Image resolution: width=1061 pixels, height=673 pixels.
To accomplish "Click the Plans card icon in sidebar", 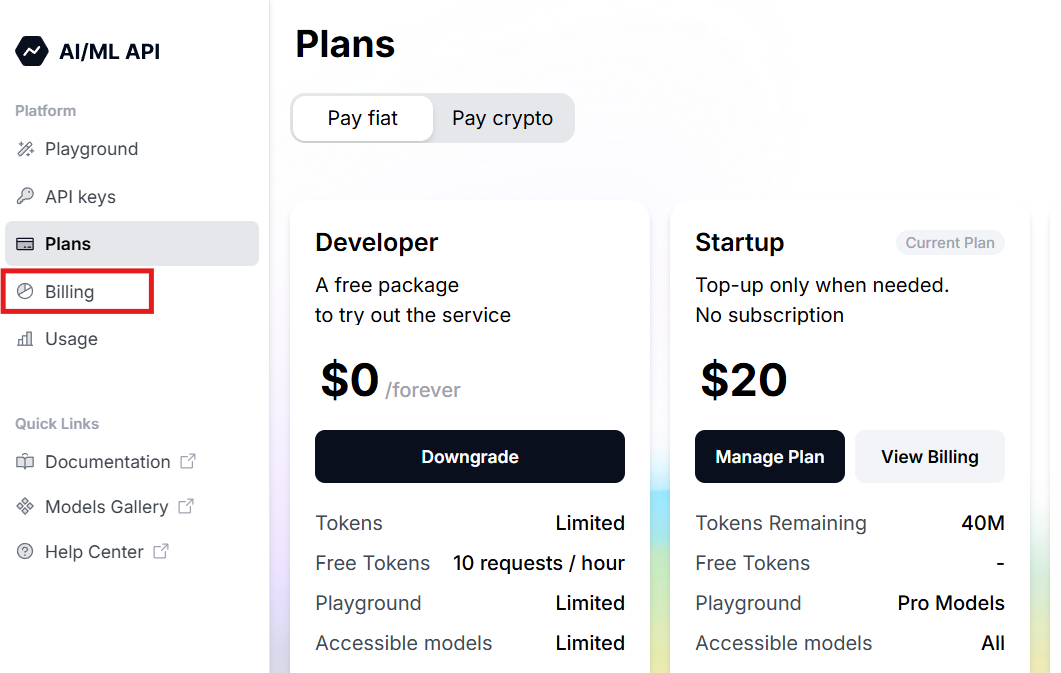I will coord(26,244).
